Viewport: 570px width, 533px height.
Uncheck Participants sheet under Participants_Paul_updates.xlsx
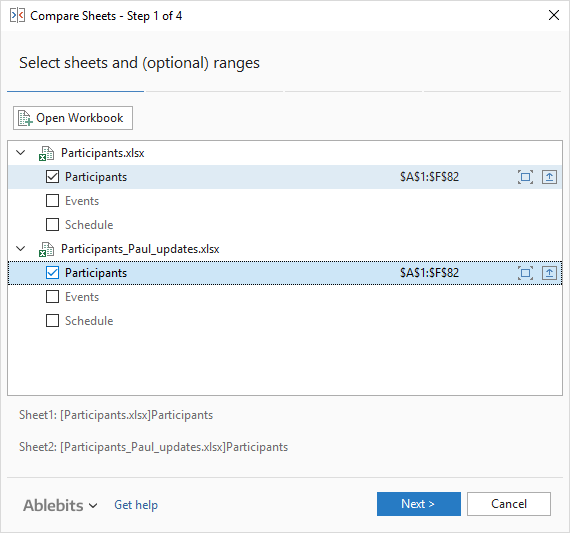click(52, 273)
